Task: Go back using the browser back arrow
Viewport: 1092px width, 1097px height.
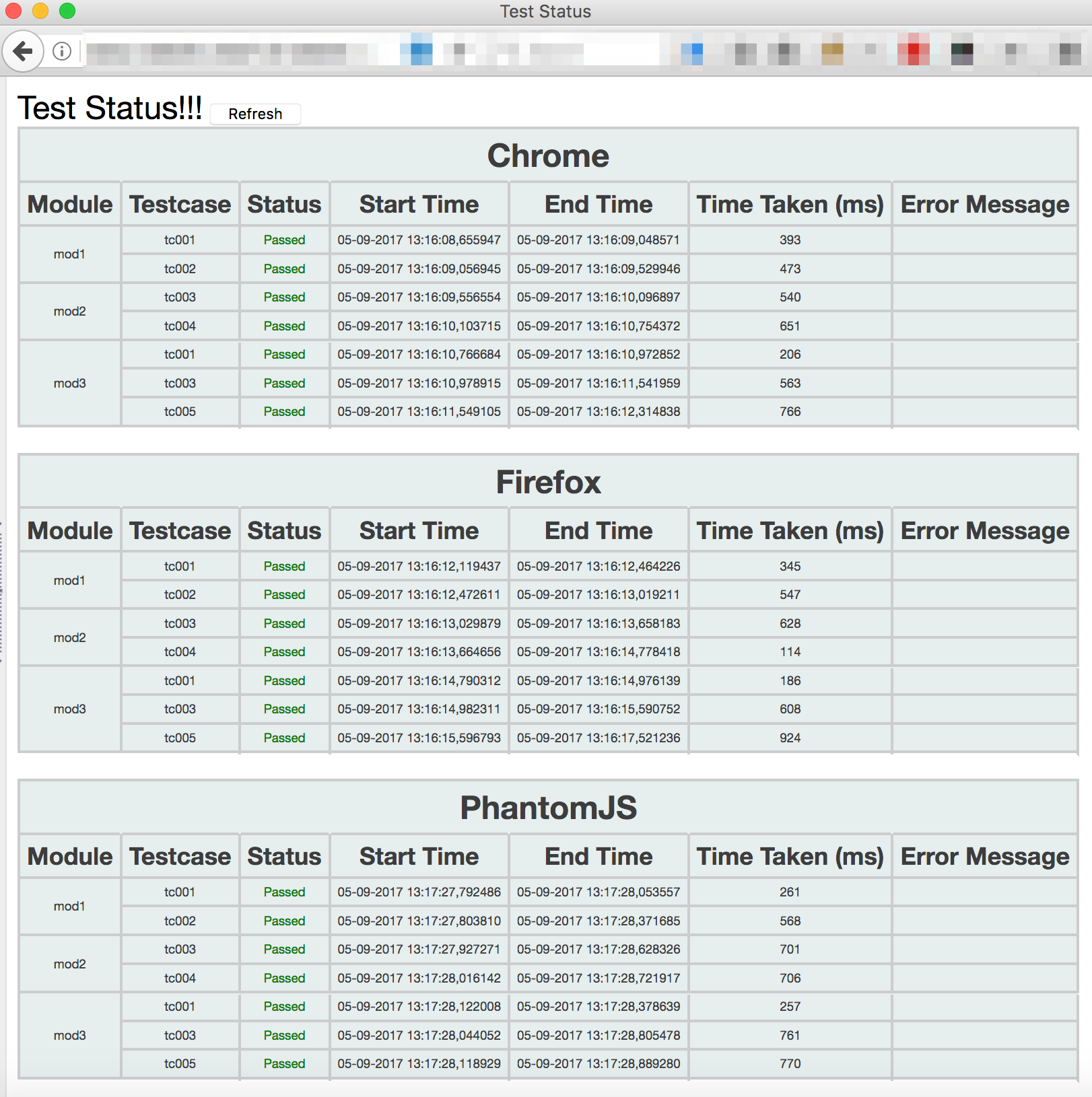Action: click(23, 51)
